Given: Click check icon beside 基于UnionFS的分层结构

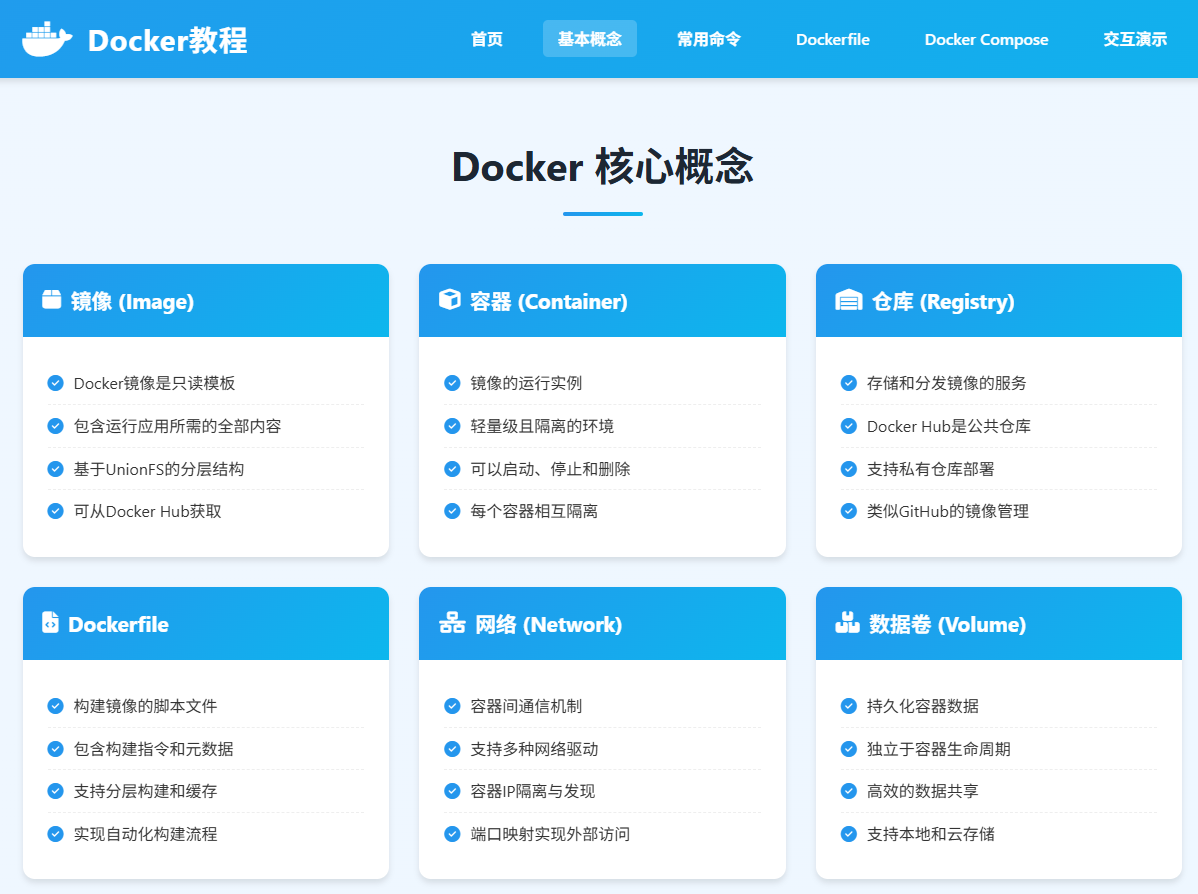Looking at the screenshot, I should pyautogui.click(x=56, y=468).
